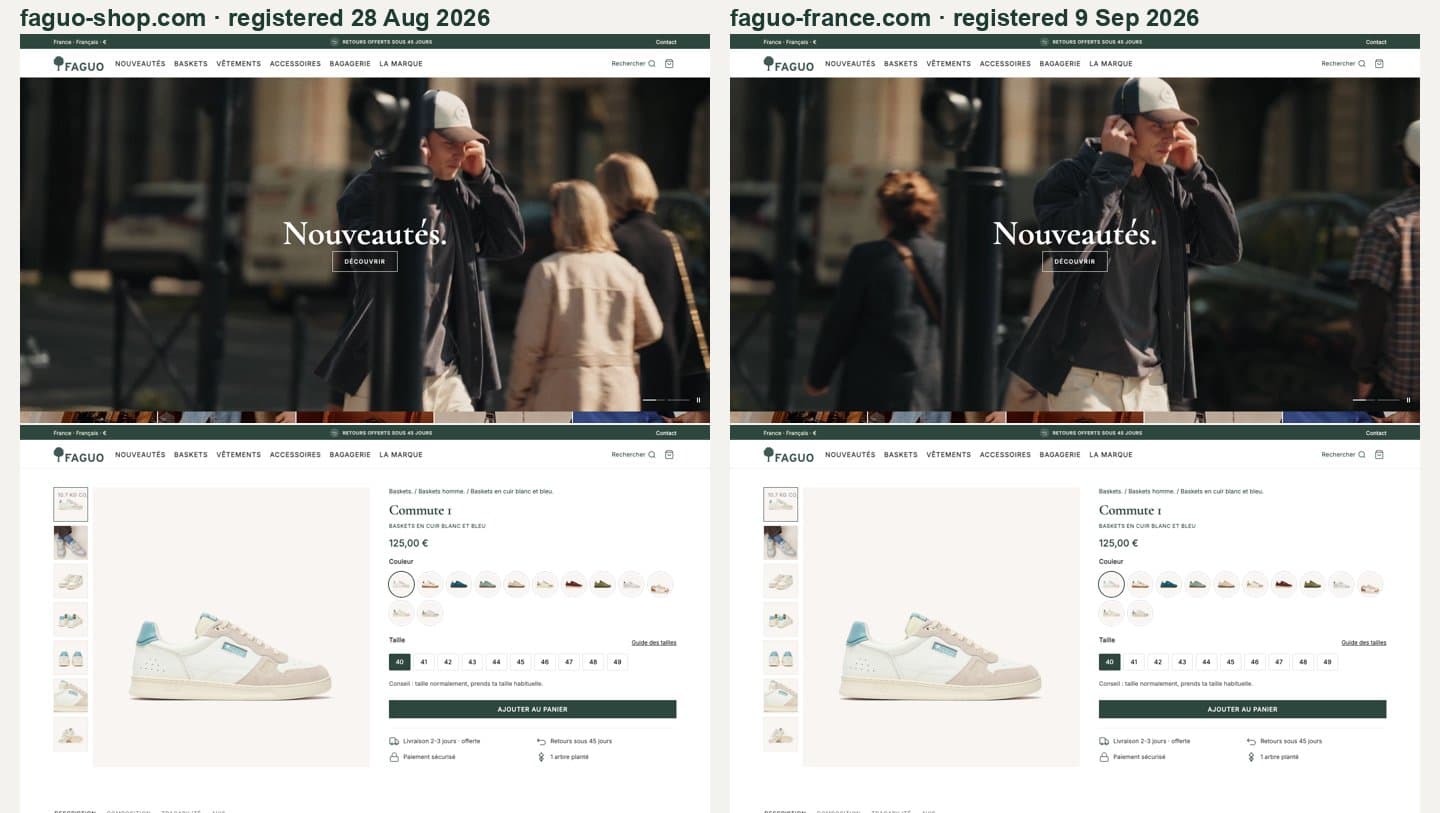Image resolution: width=1440 pixels, height=813 pixels.
Task: Pause the hero slideshow on faguo-shop.com
Action: pyautogui.click(x=698, y=400)
